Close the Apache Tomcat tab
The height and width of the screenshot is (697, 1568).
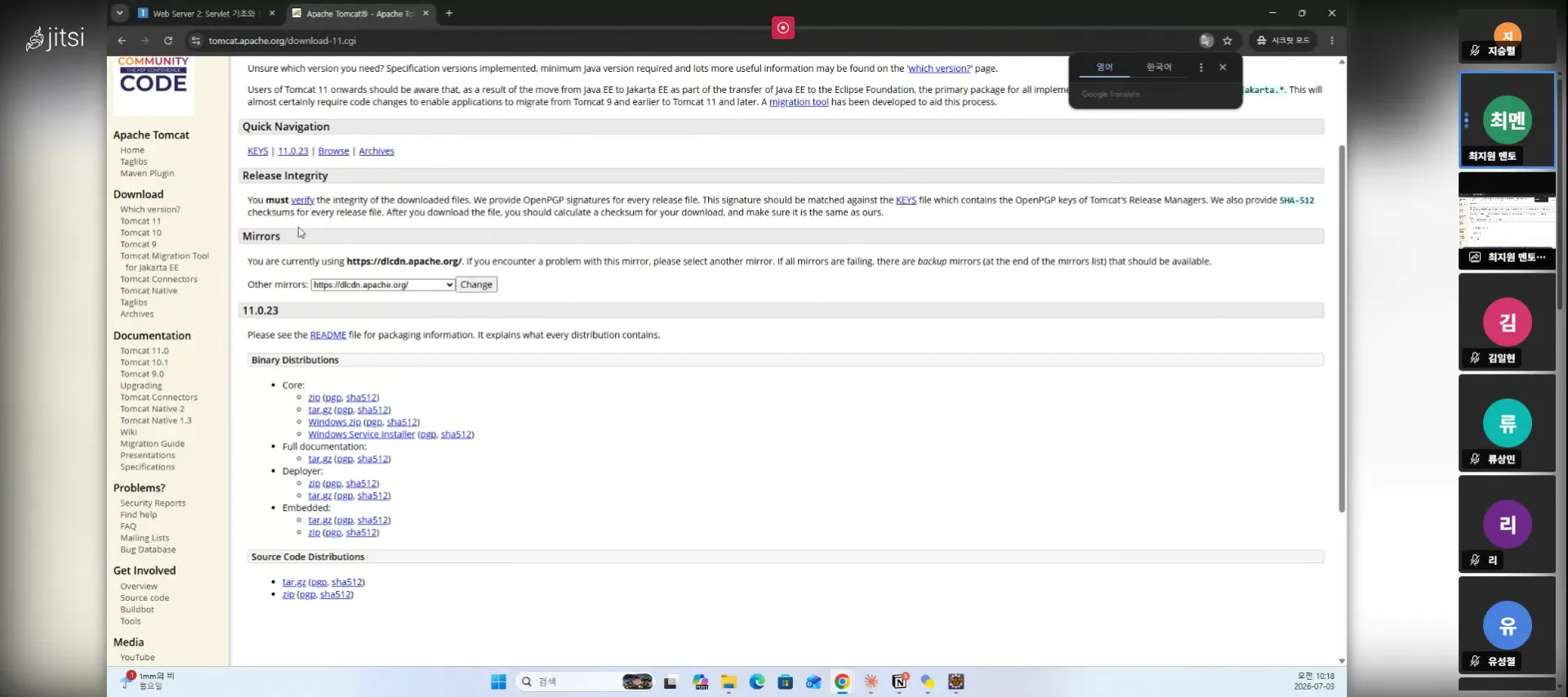pos(425,13)
